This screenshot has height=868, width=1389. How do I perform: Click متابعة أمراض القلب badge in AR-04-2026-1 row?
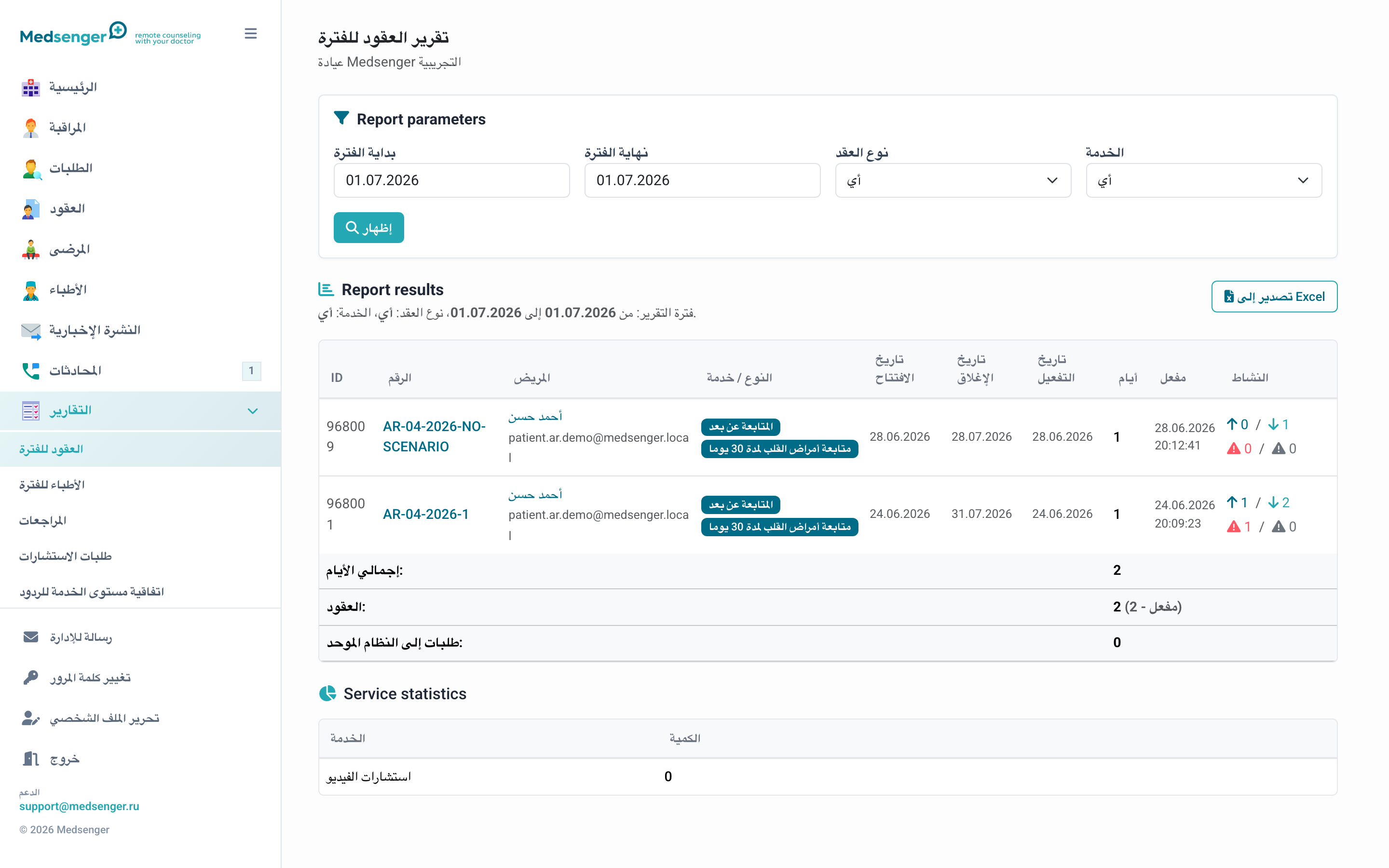[779, 527]
